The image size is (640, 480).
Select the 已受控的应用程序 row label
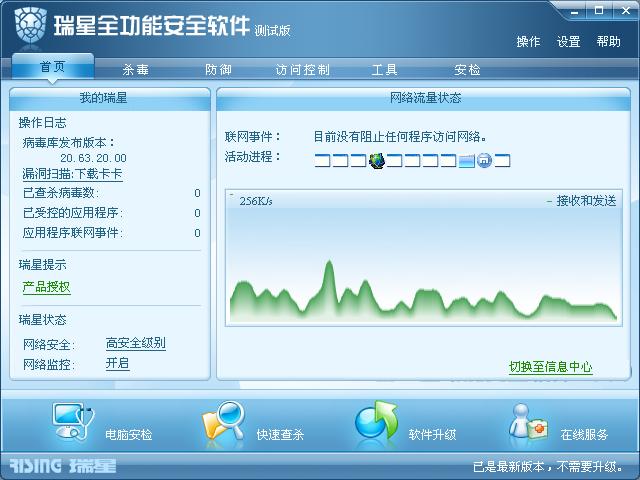click(x=73, y=213)
